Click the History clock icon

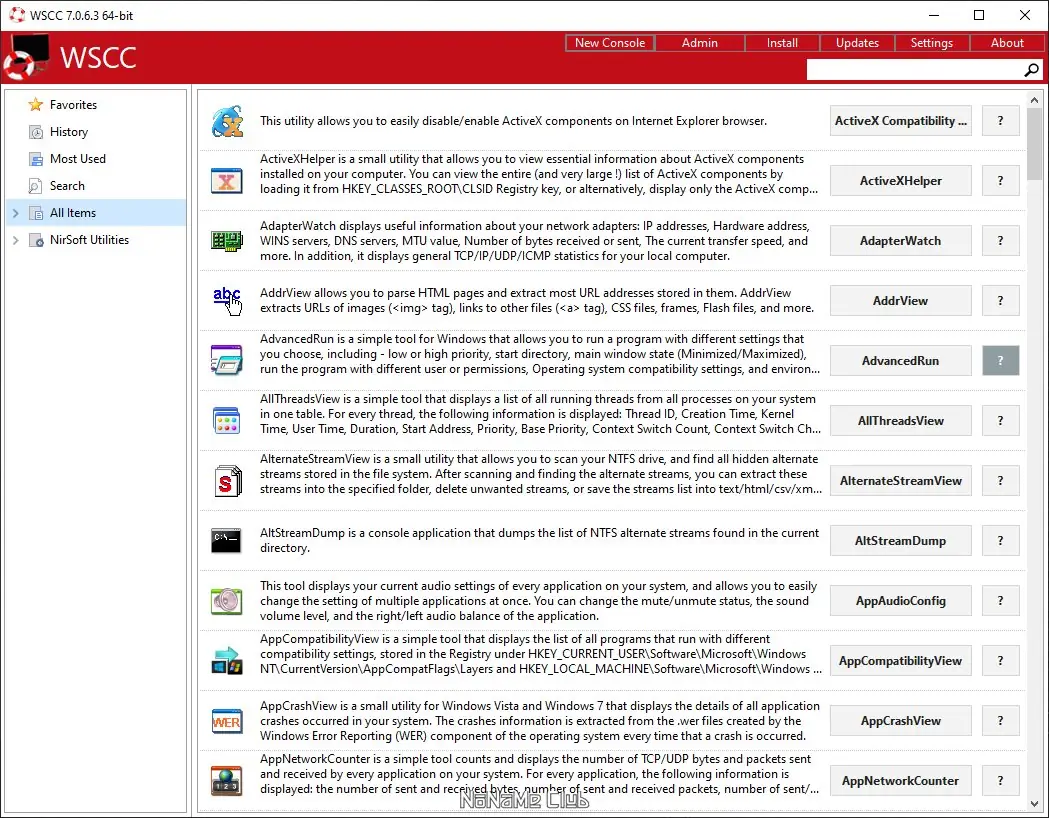pyautogui.click(x=35, y=132)
